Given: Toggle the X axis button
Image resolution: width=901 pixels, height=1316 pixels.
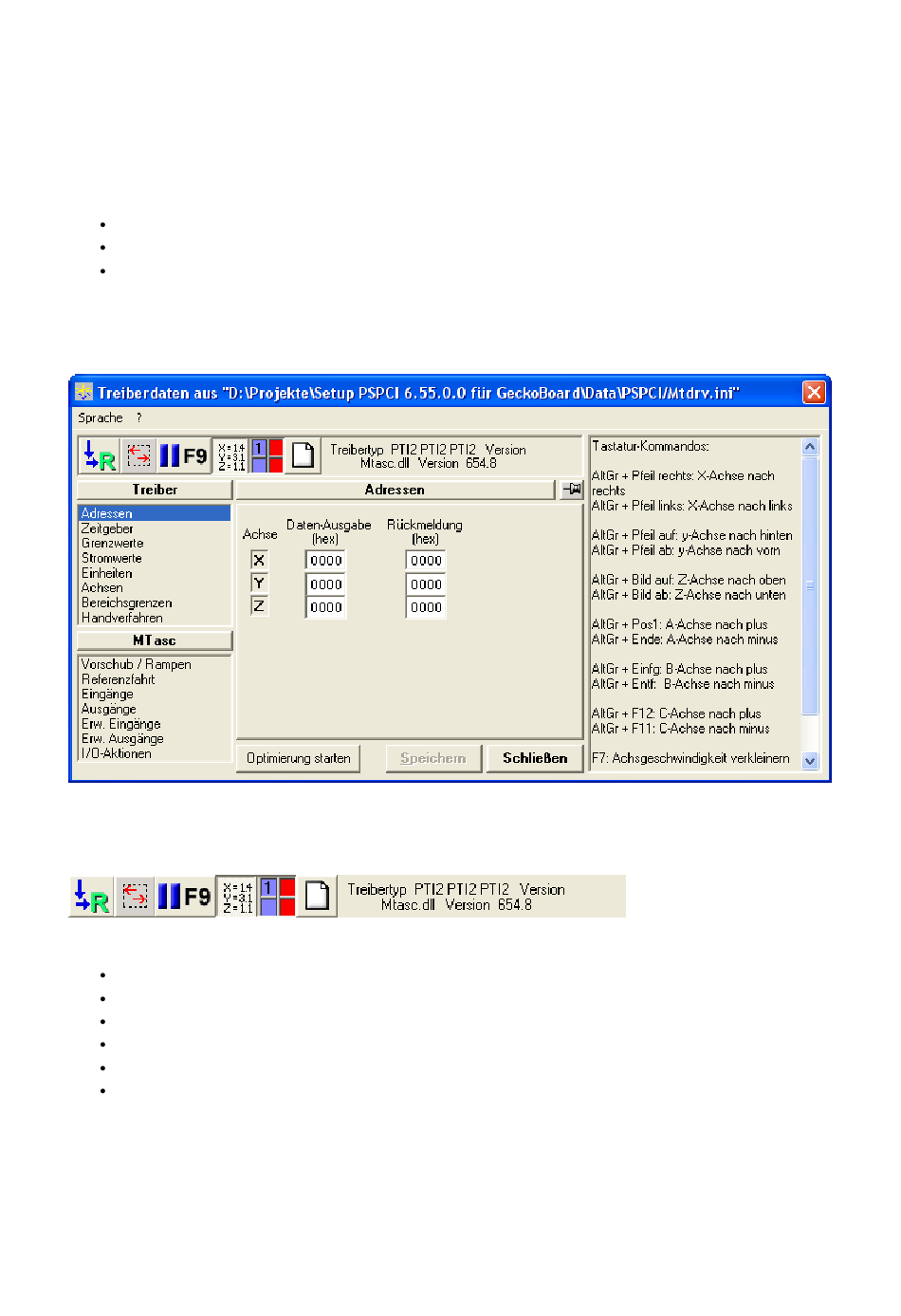Looking at the screenshot, I should click(259, 560).
